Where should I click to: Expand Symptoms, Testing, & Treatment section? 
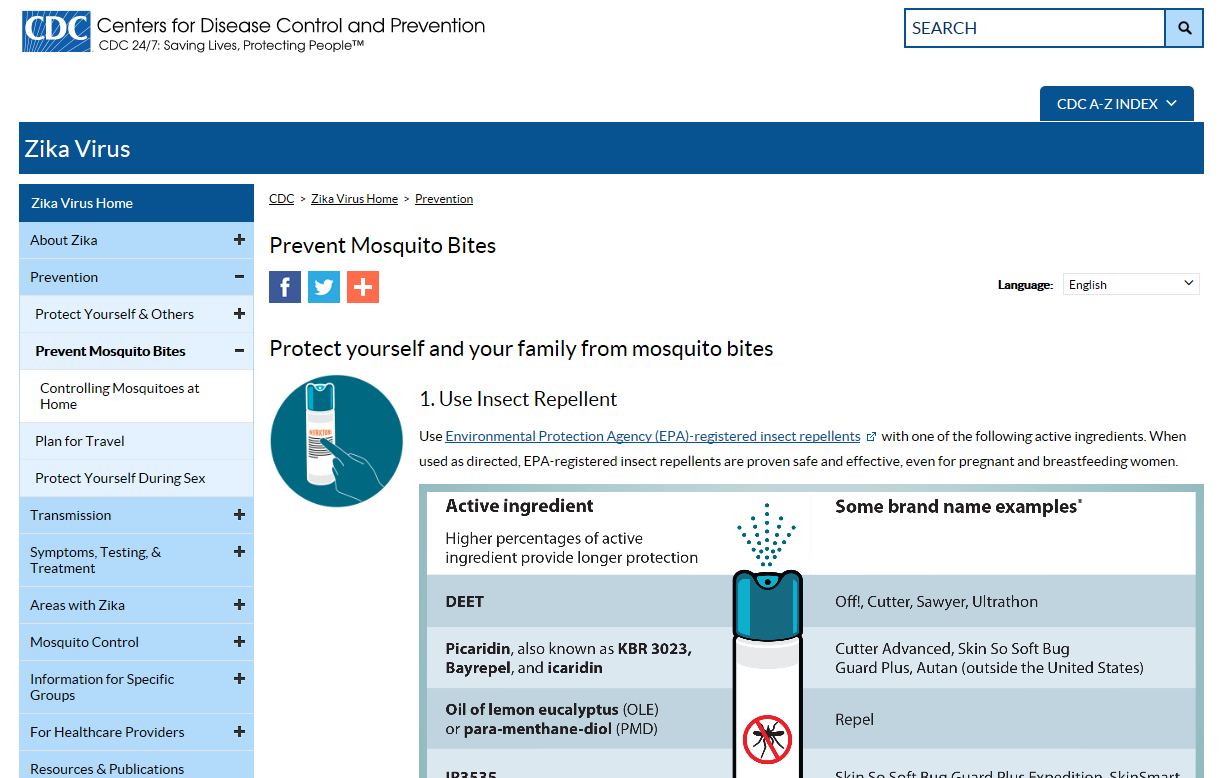click(x=239, y=552)
